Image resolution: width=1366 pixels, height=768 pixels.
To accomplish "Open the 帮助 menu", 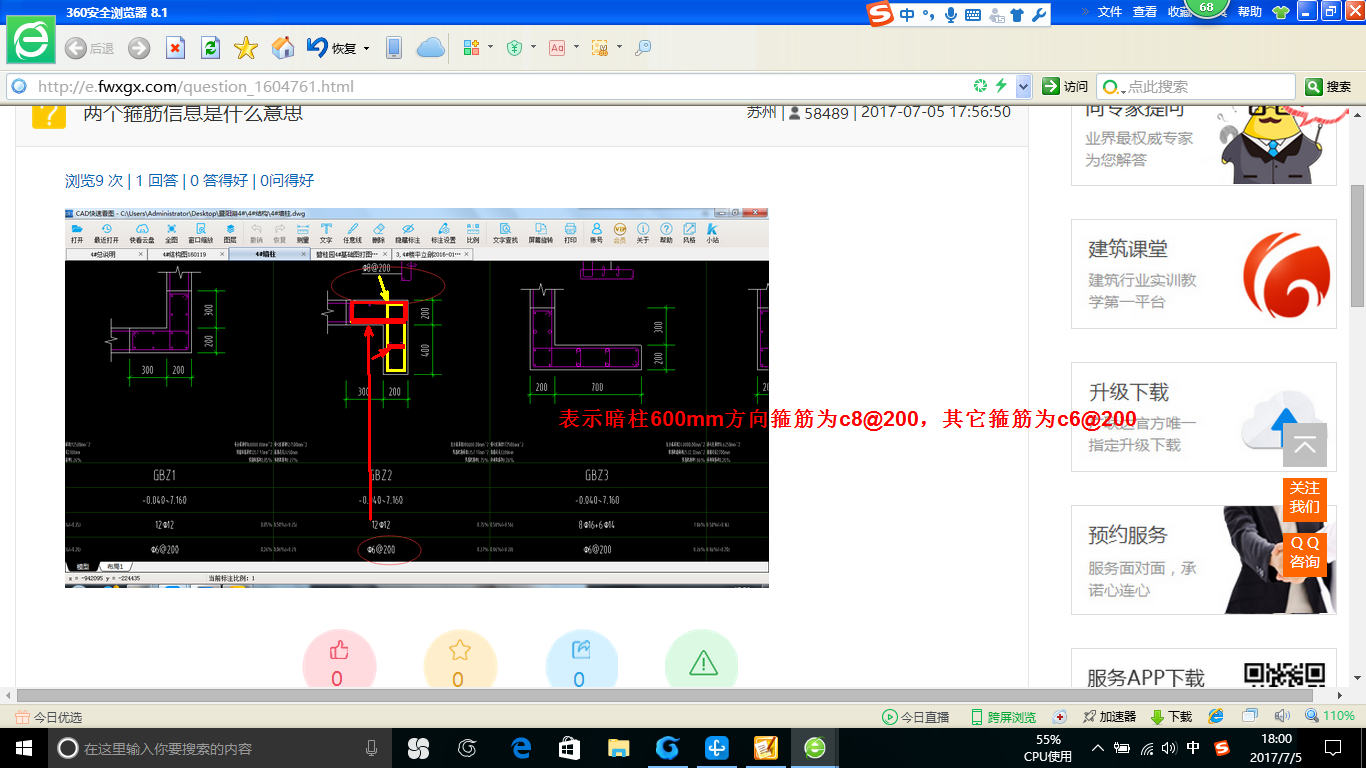I will (1250, 12).
